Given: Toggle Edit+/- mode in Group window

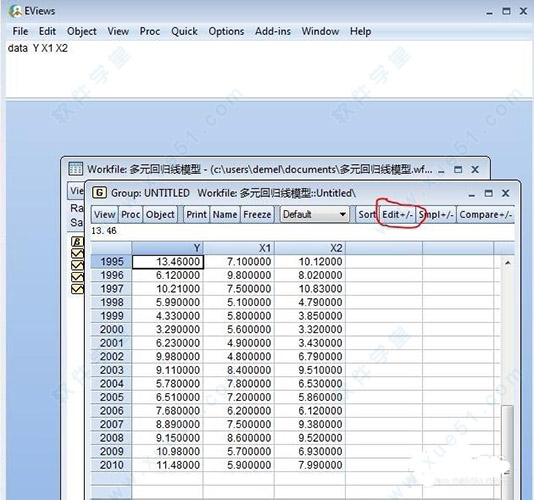Looking at the screenshot, I should 397,215.
